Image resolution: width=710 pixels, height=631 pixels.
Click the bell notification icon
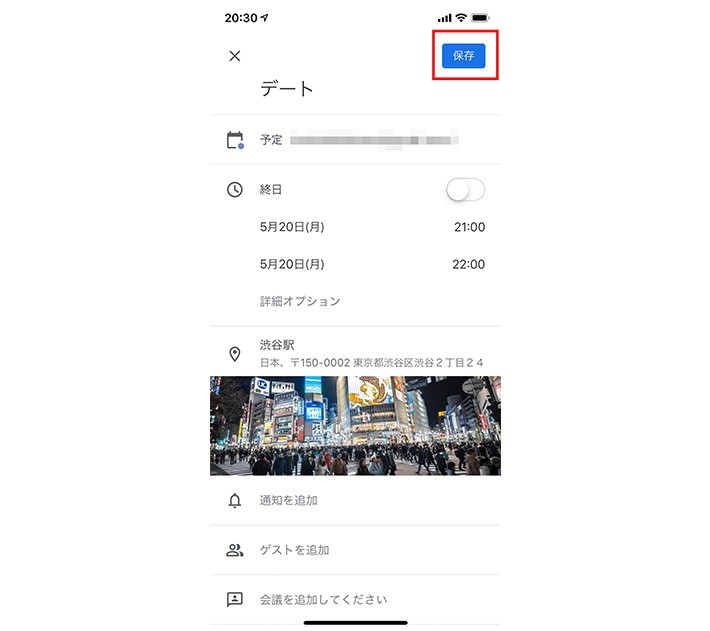click(x=235, y=501)
